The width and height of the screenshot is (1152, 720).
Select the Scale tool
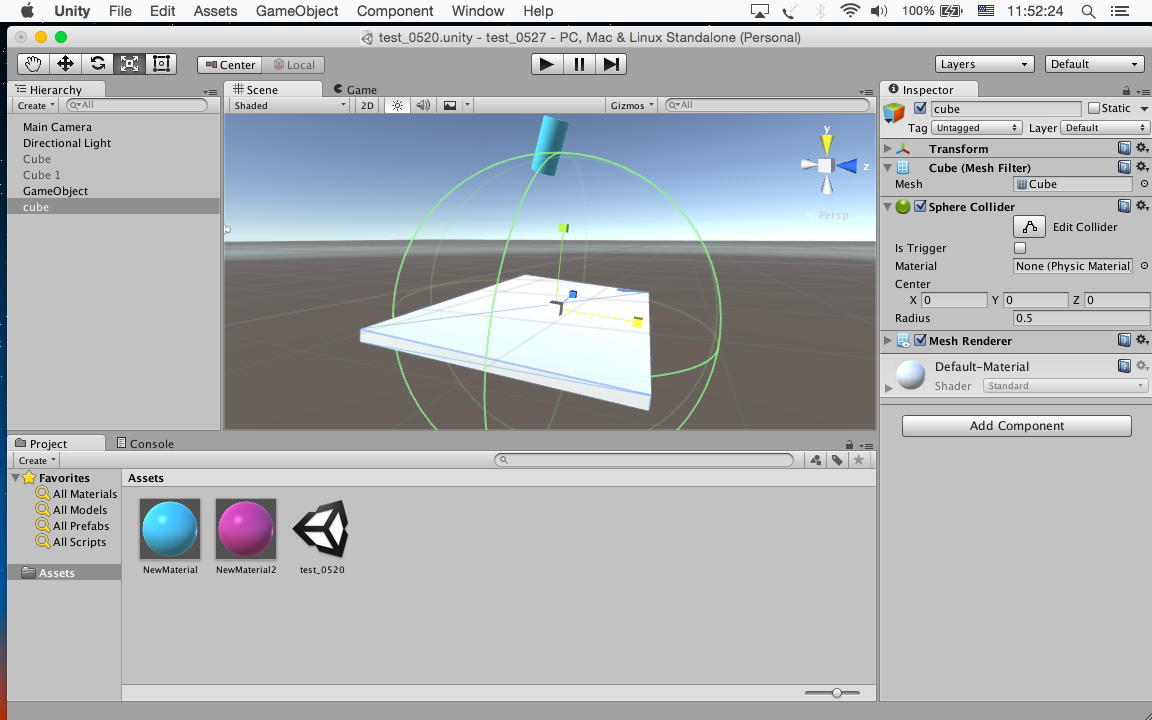tap(129, 64)
